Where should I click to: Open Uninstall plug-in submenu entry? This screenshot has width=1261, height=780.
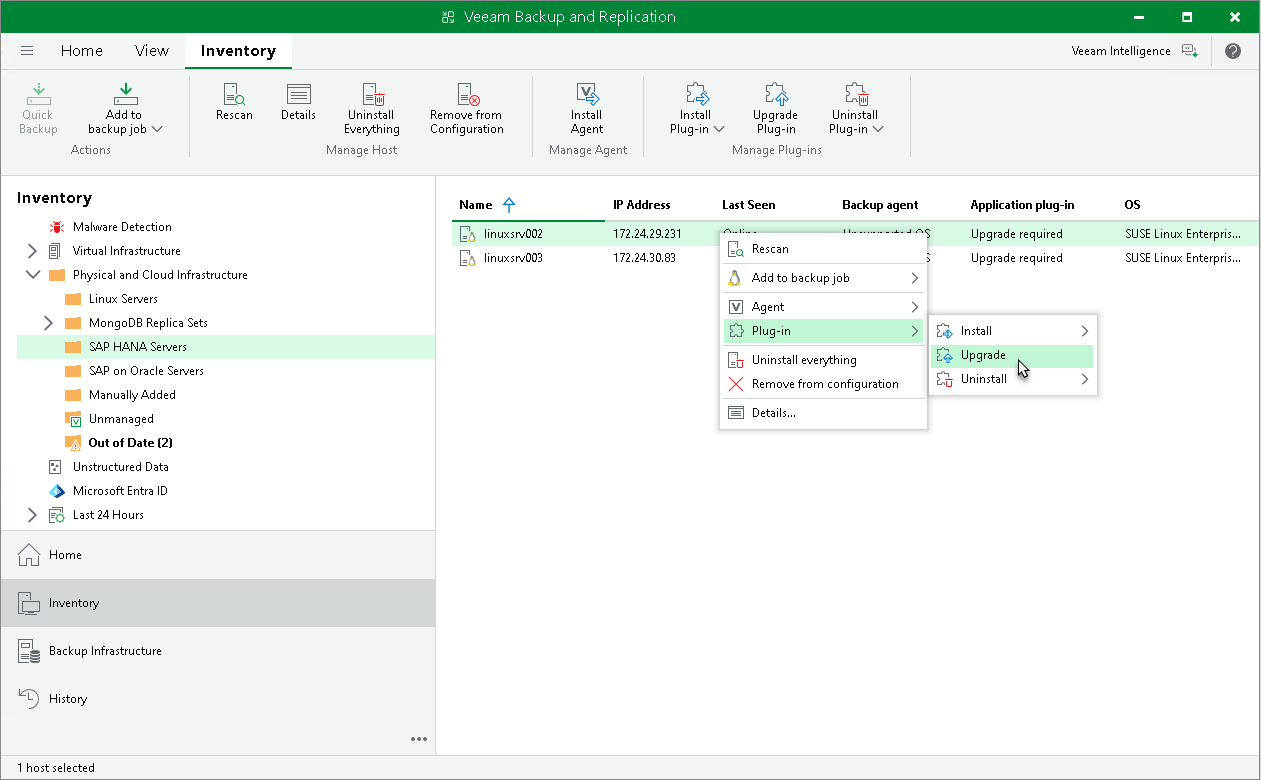click(1012, 379)
